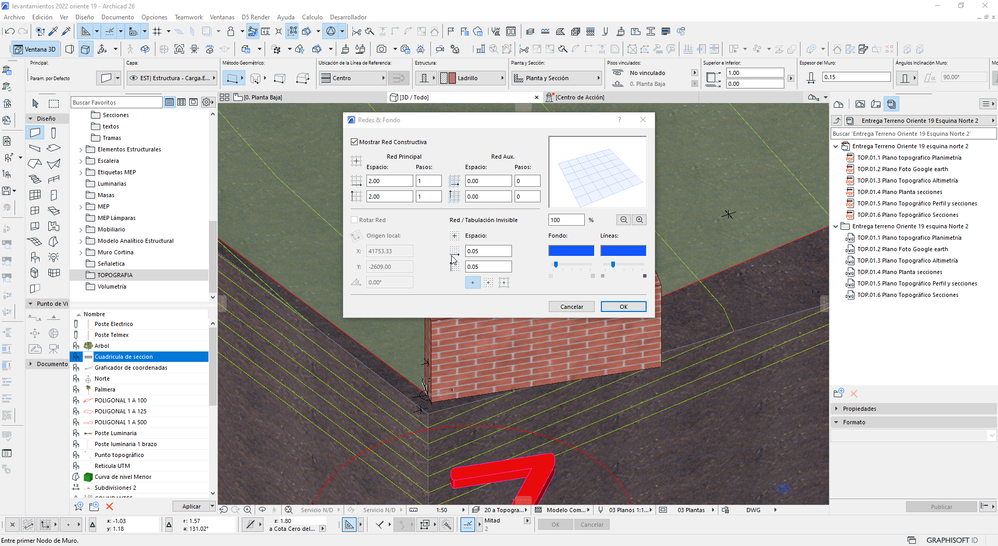Open the Documento menu

click(117, 17)
